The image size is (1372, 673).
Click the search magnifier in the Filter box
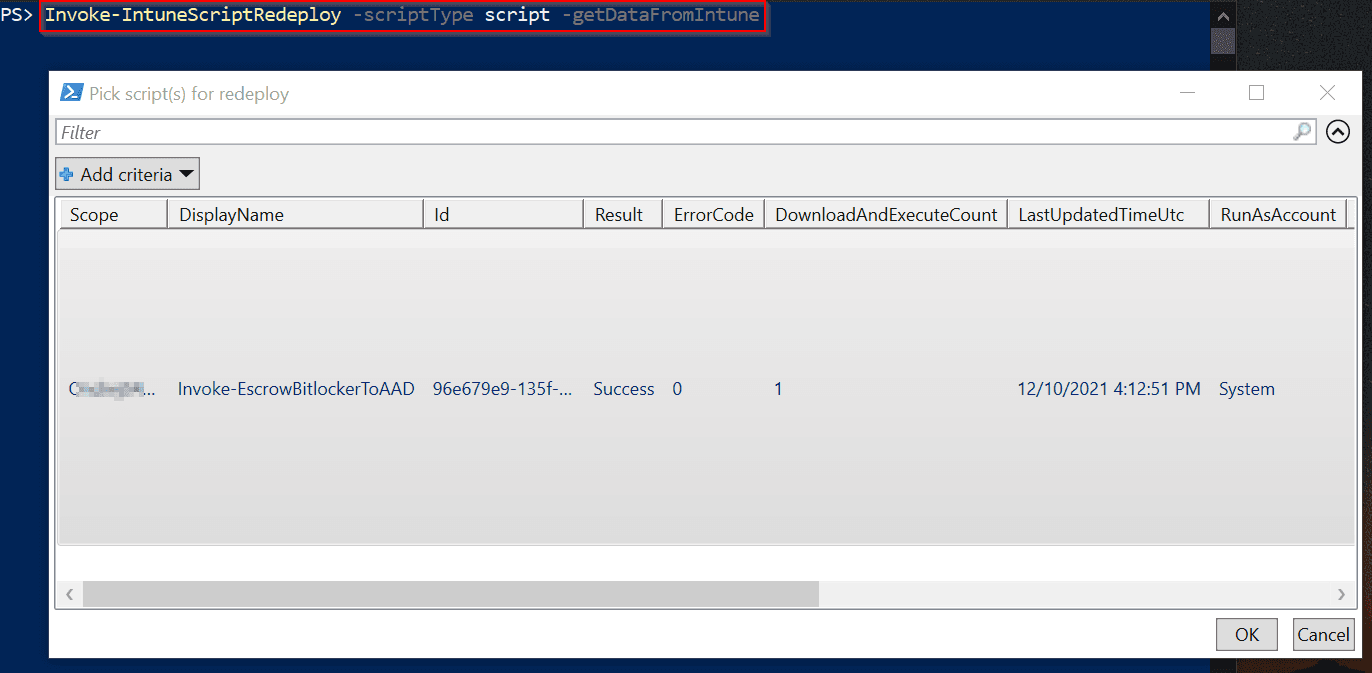point(1301,131)
